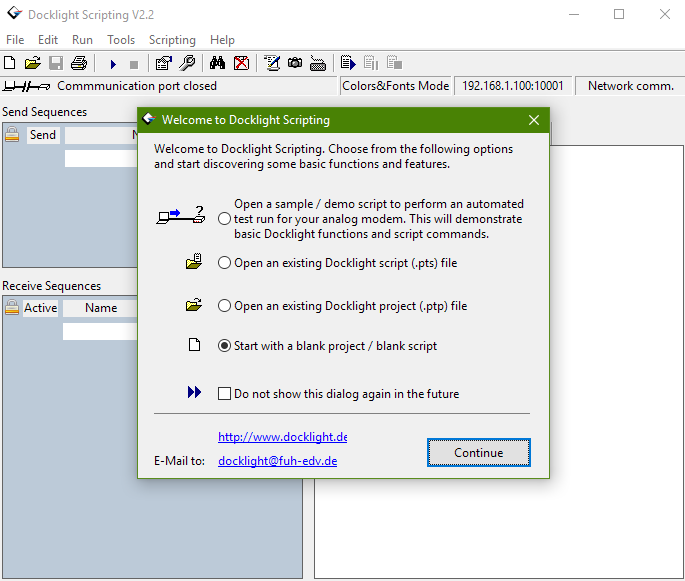Screen dimensions: 685x581
Task: Click the script folder icon beside .pts option
Action: (194, 261)
